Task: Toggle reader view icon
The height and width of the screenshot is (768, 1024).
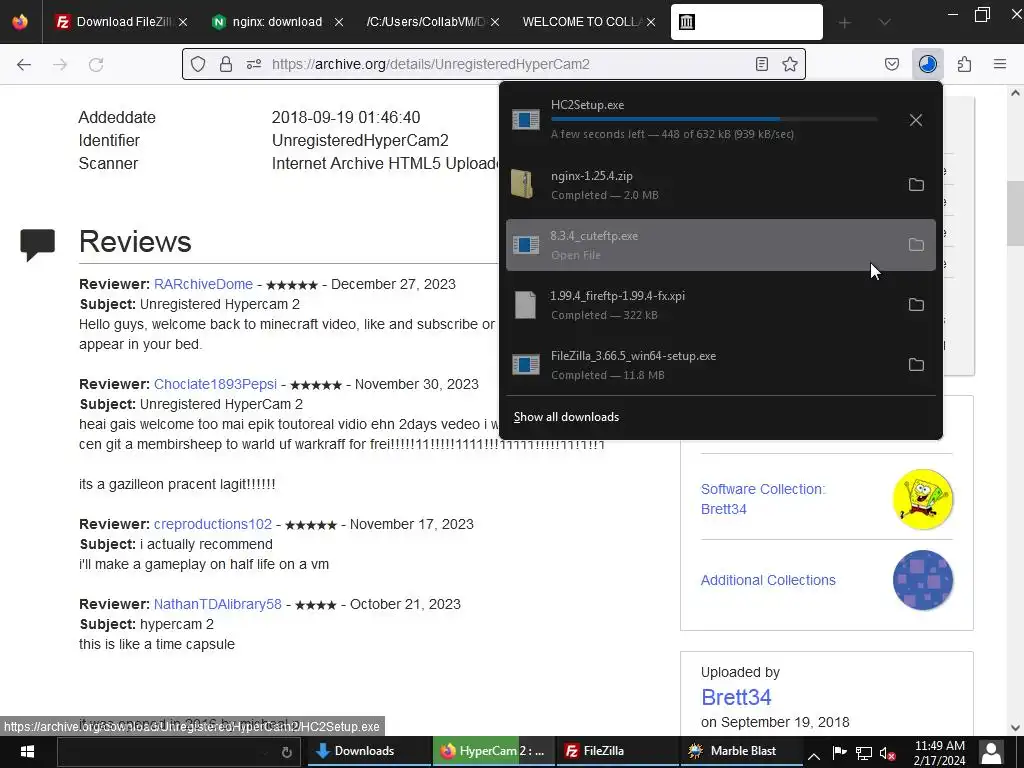Action: click(761, 64)
